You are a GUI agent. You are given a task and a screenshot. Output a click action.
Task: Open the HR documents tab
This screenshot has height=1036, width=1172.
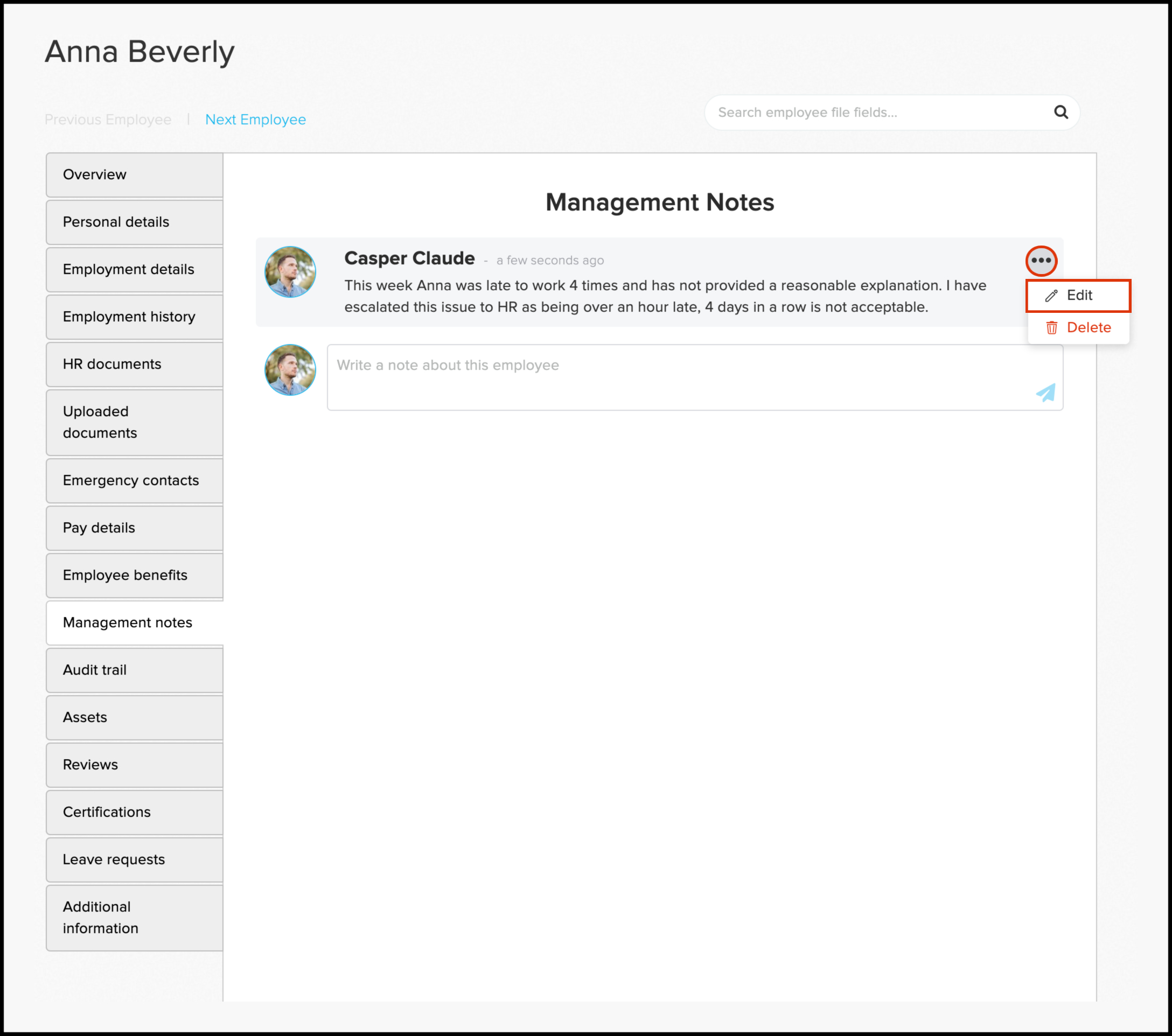(x=135, y=365)
